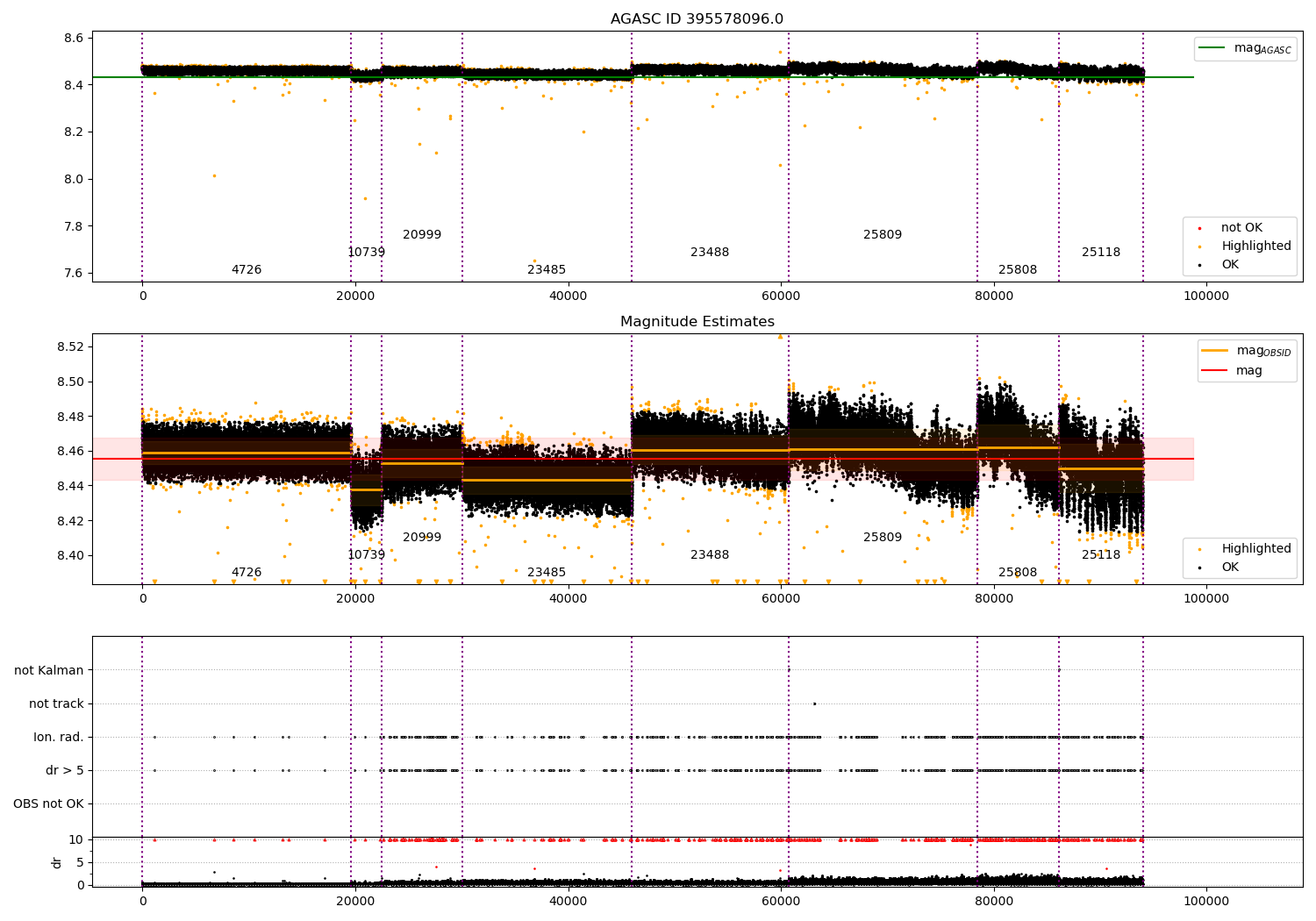The width and height of the screenshot is (1316, 921).
Task: Click OBSID label 20999 in the top panel
Action: (x=422, y=235)
